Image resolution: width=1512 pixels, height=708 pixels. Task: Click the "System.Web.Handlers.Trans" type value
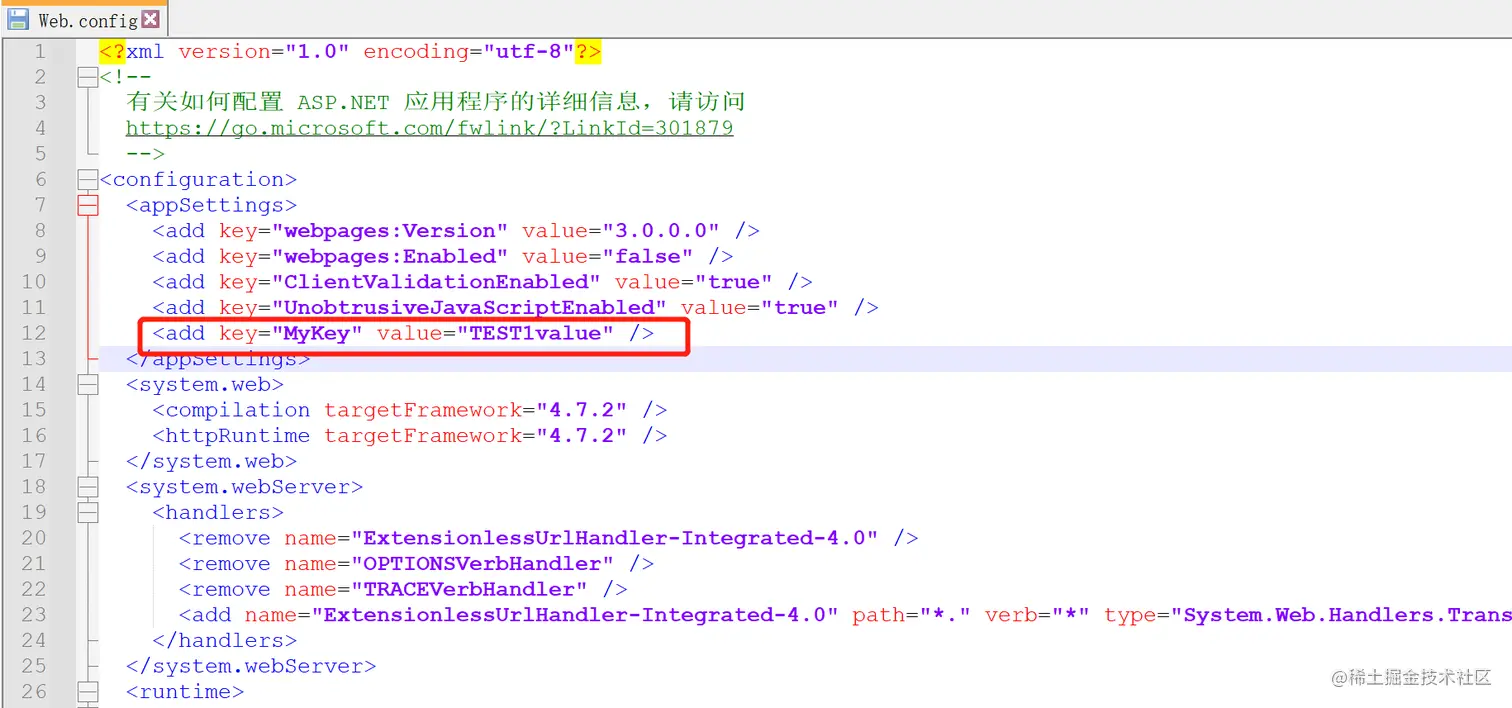pos(1340,615)
